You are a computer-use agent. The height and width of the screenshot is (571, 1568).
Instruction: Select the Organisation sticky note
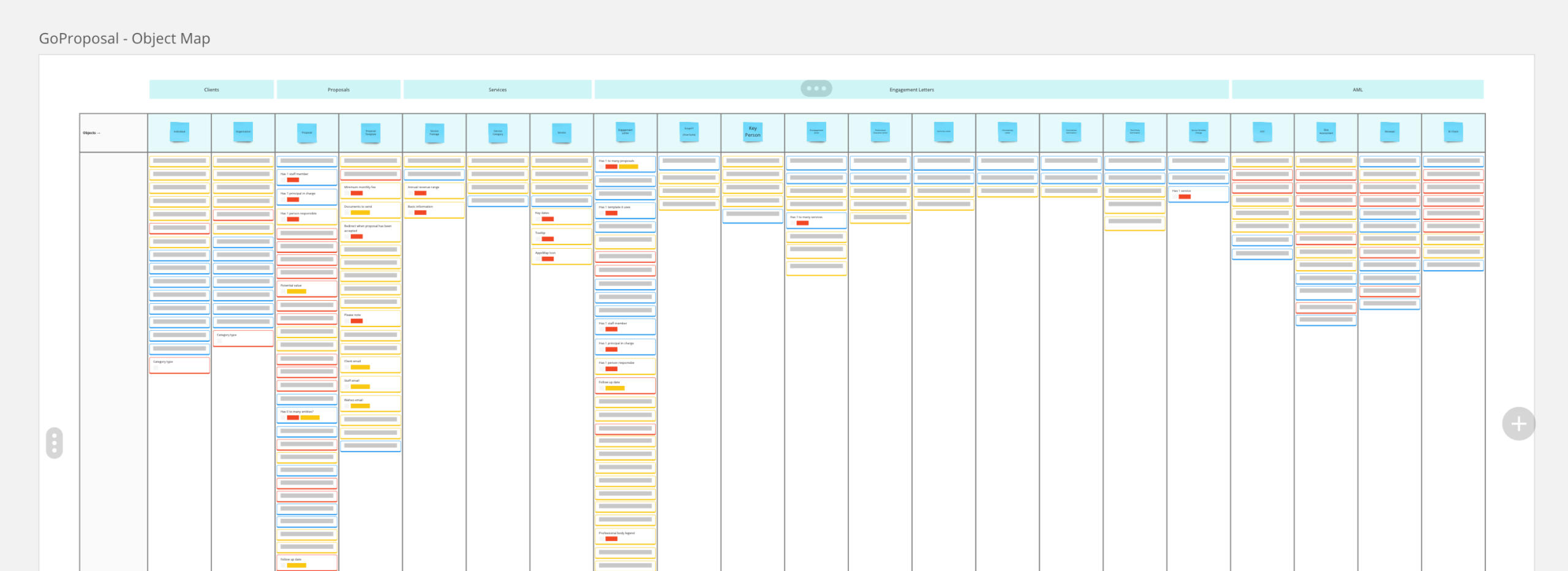point(243,132)
